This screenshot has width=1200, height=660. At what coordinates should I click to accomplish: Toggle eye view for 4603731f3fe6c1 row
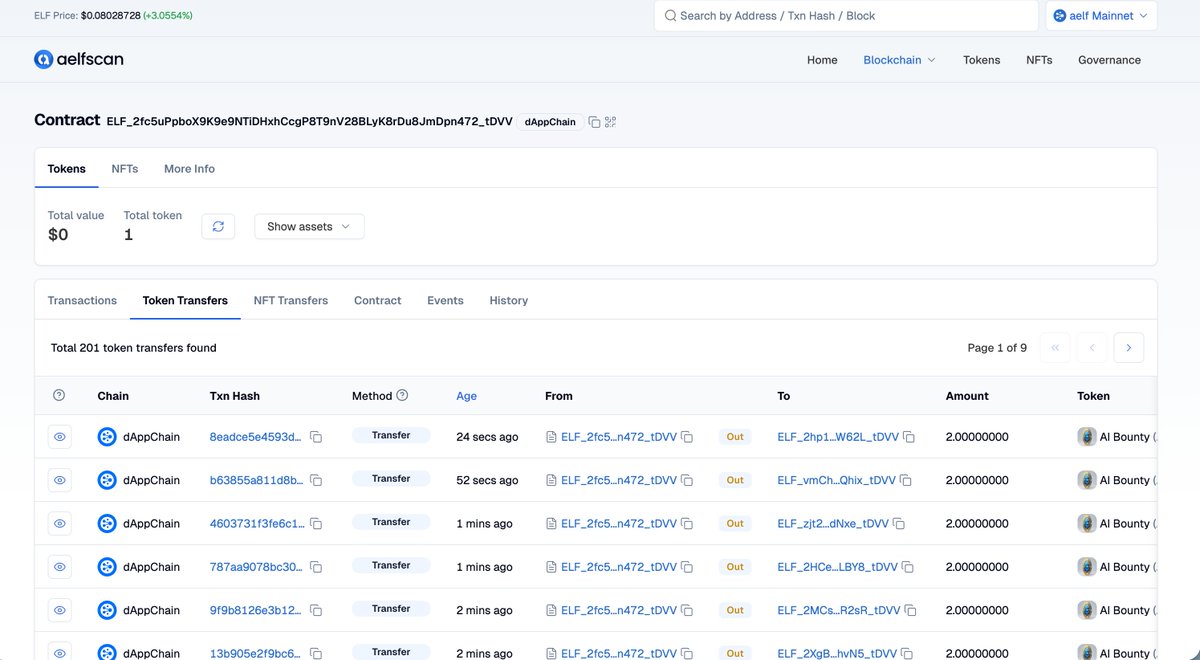60,524
